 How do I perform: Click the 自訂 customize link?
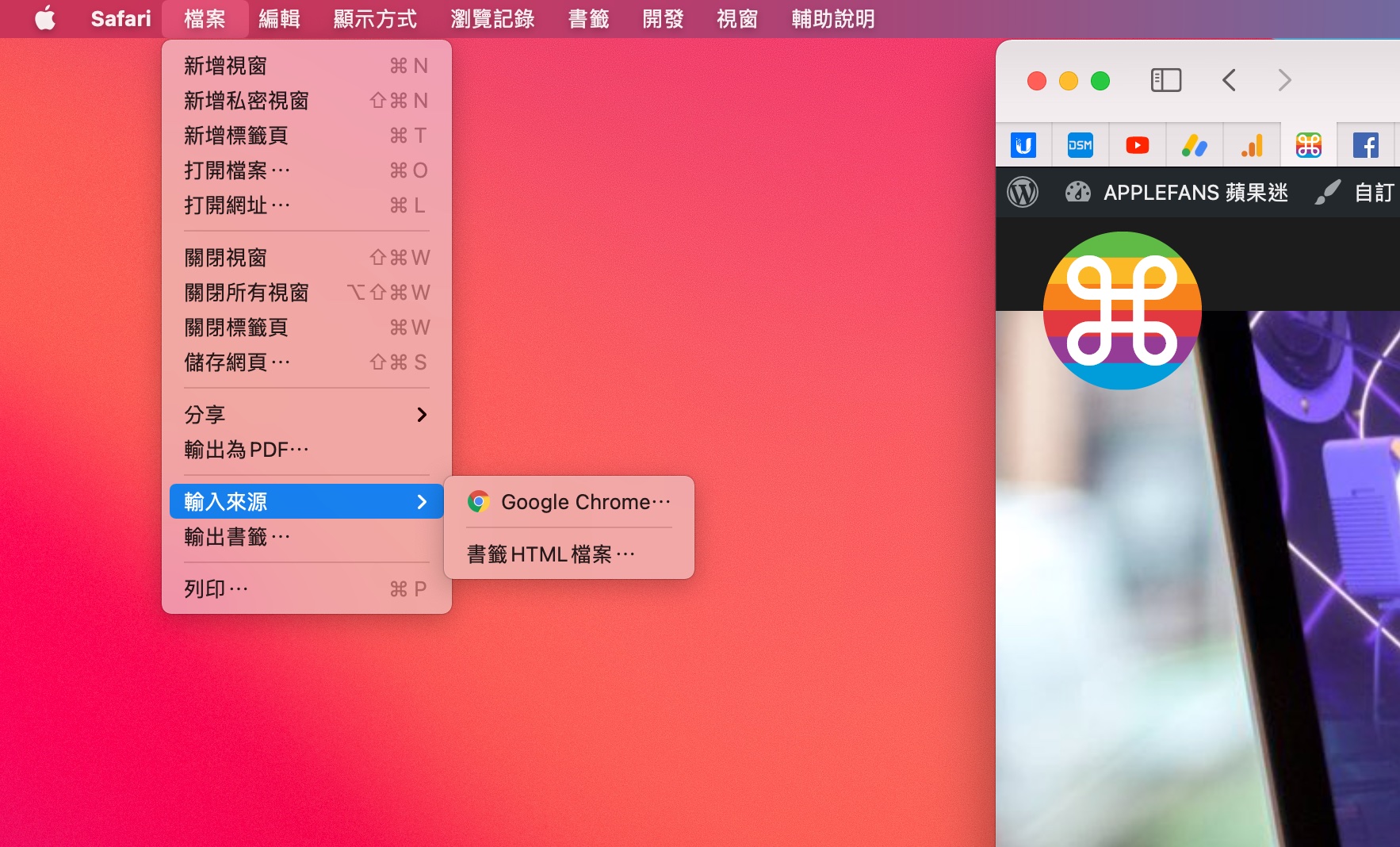click(x=1356, y=192)
